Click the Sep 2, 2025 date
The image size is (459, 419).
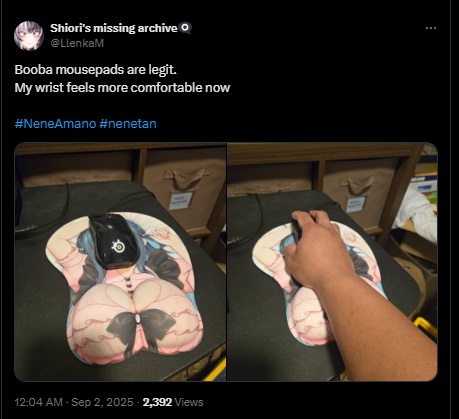tap(102, 402)
